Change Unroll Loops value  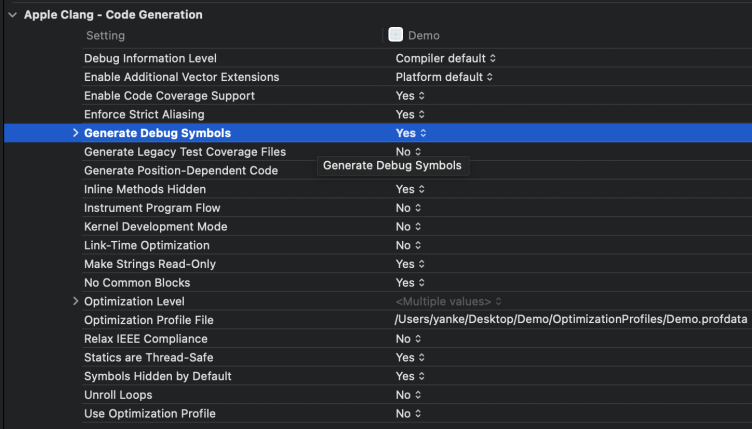pyautogui.click(x=408, y=395)
